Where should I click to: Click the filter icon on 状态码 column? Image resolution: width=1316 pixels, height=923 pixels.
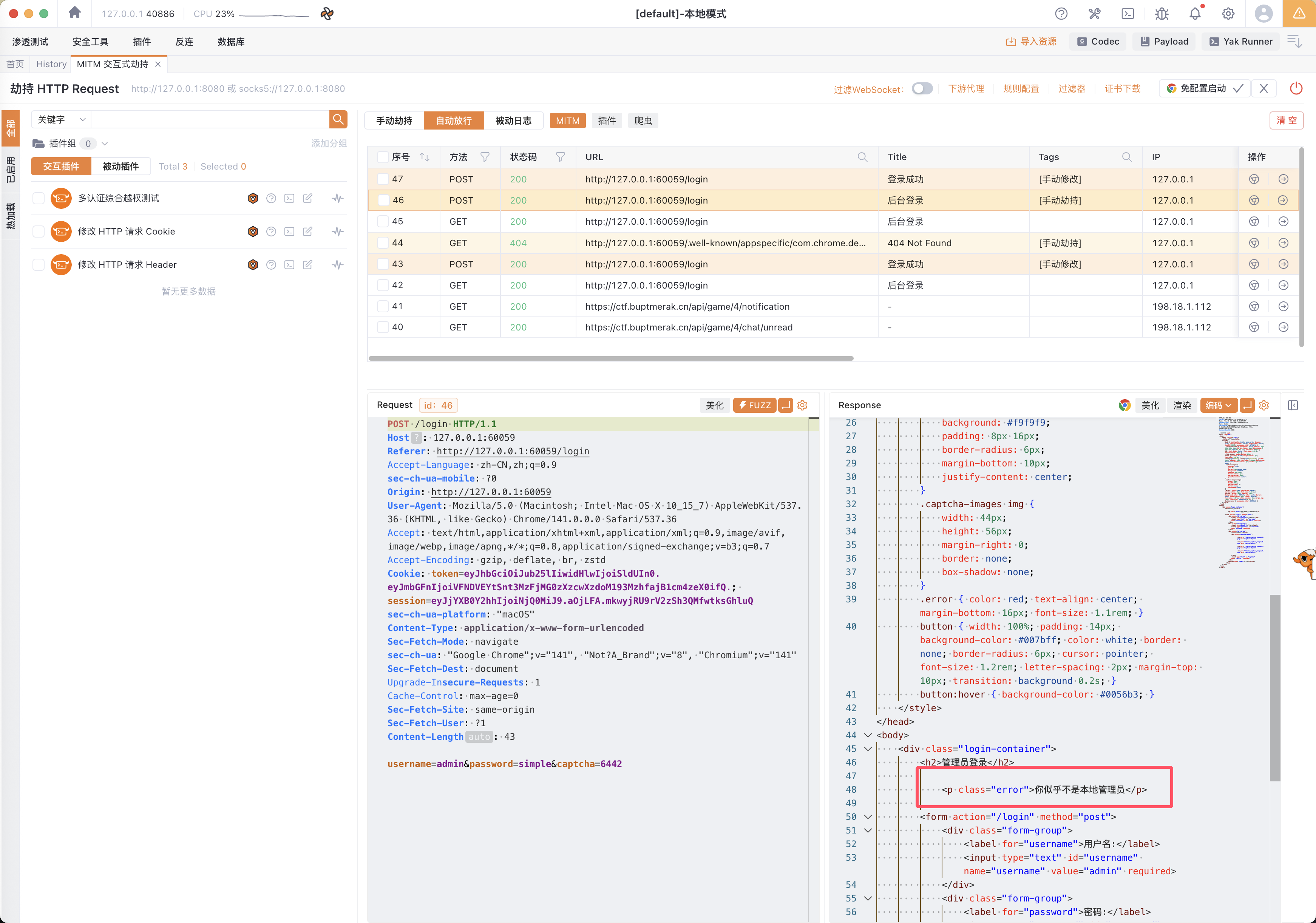pos(561,157)
